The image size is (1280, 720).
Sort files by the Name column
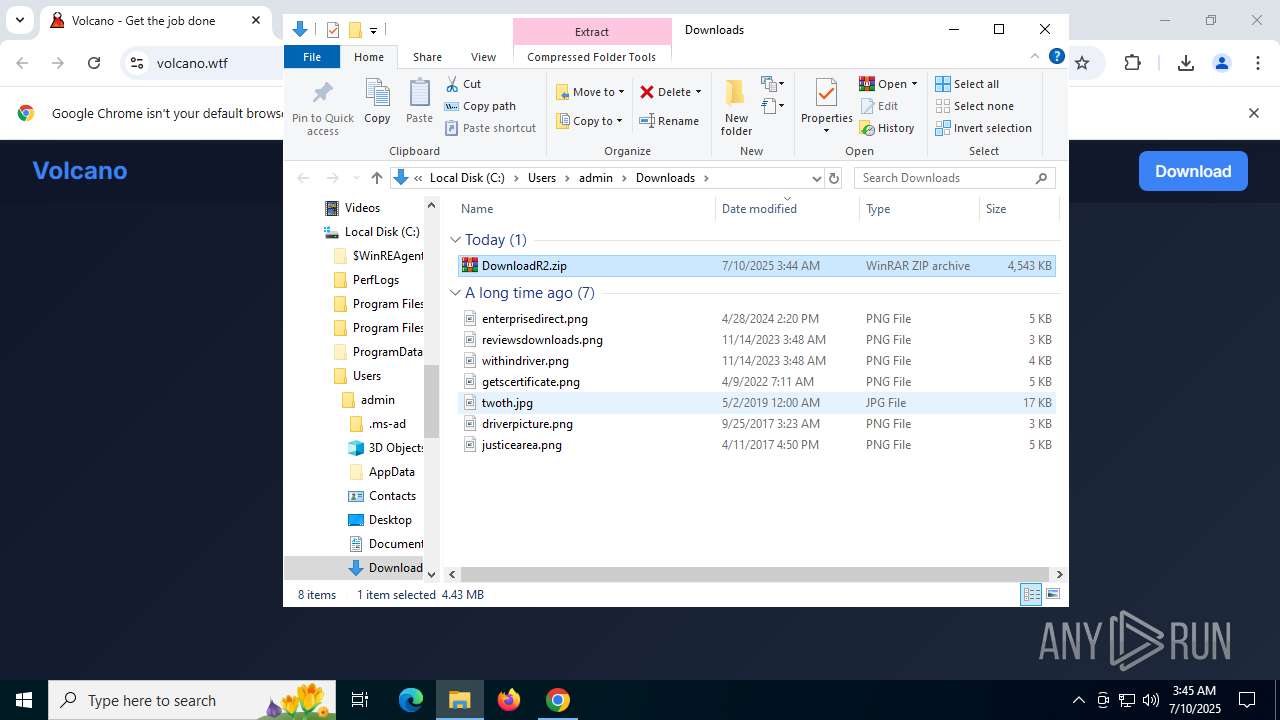pos(585,209)
